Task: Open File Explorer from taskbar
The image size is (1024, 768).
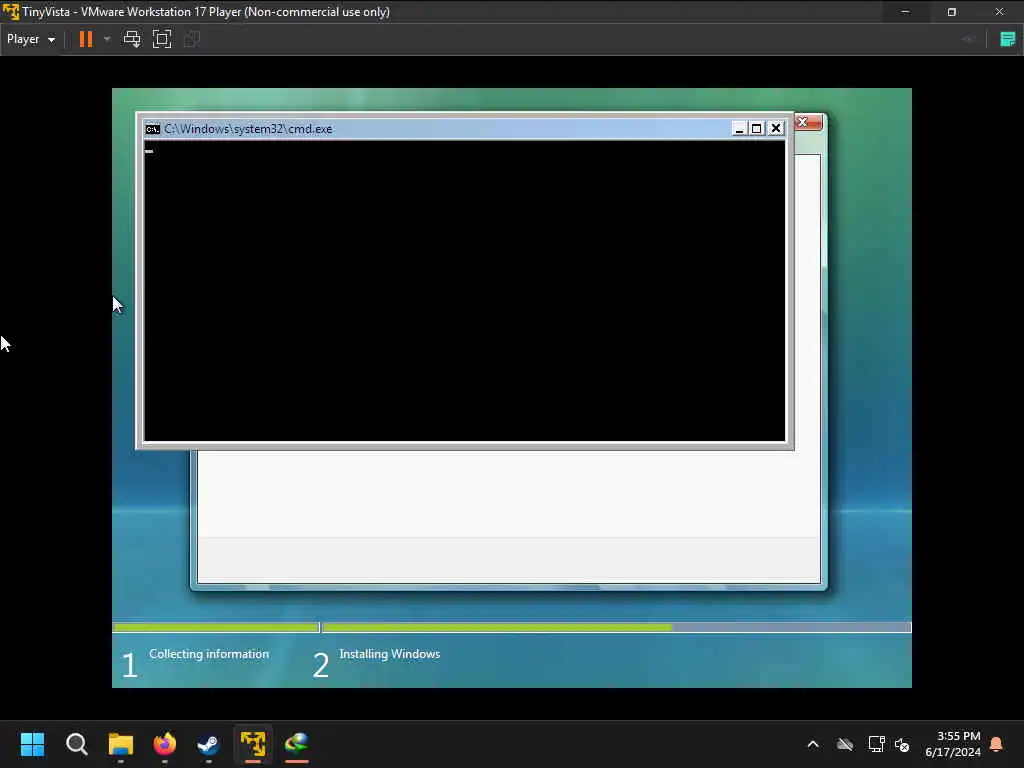Action: tap(121, 744)
